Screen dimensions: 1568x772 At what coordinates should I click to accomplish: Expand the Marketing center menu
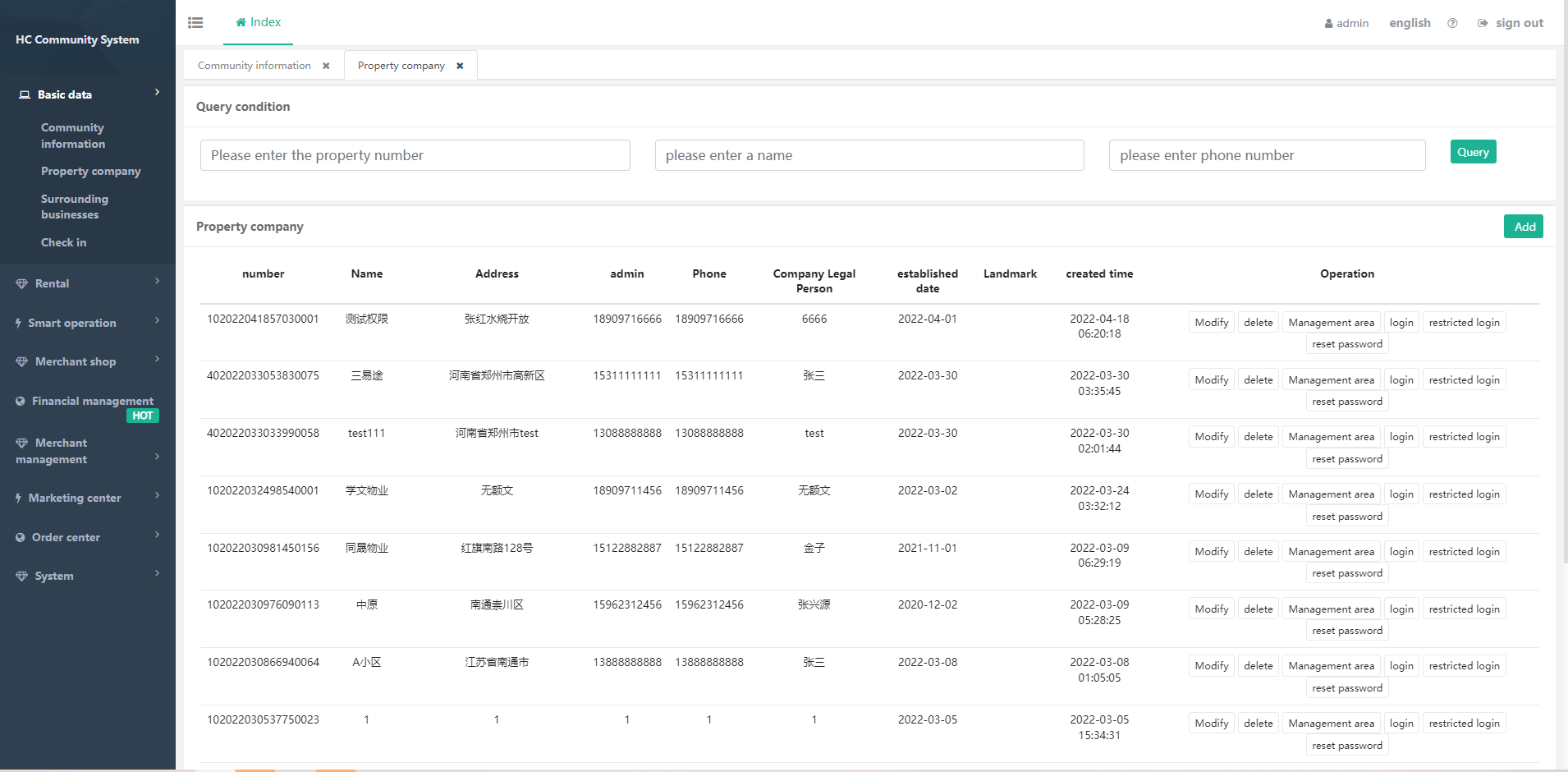(157, 496)
